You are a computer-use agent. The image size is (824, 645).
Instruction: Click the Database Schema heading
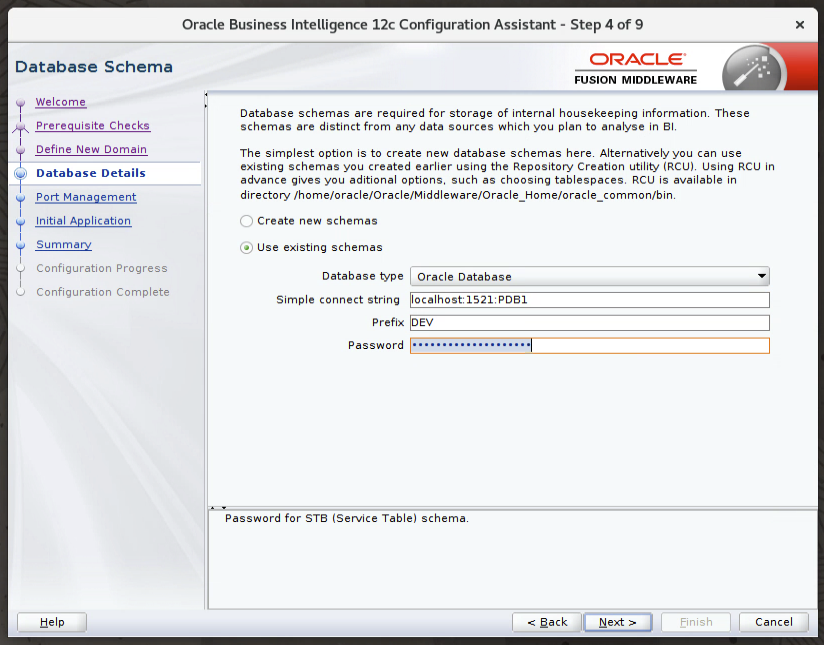(x=94, y=67)
